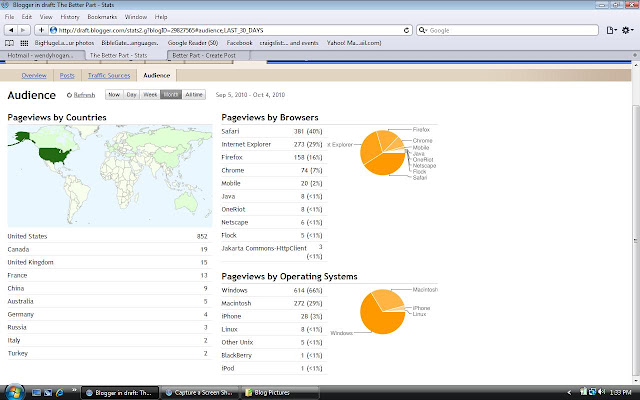Open the Traffic Sources tab
This screenshot has height=400, width=640.
coord(109,76)
